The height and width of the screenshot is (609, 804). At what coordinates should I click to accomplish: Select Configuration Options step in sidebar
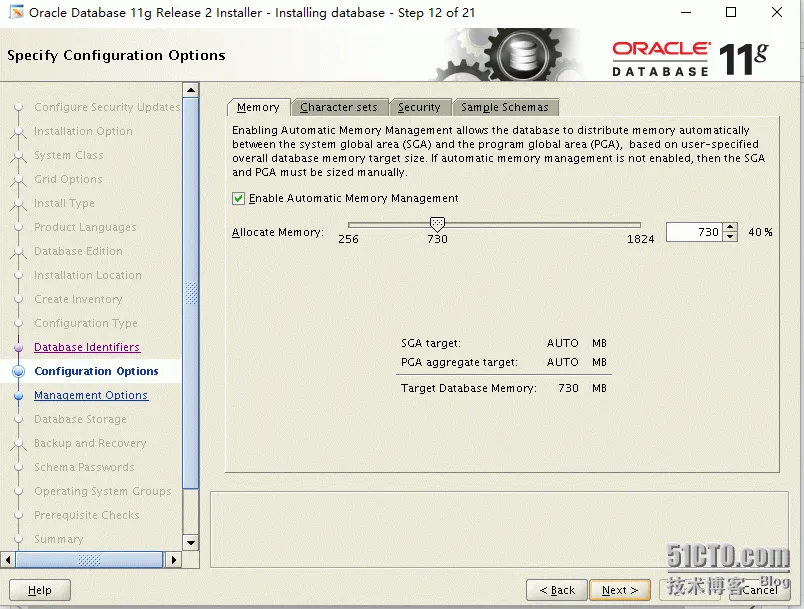(x=96, y=371)
